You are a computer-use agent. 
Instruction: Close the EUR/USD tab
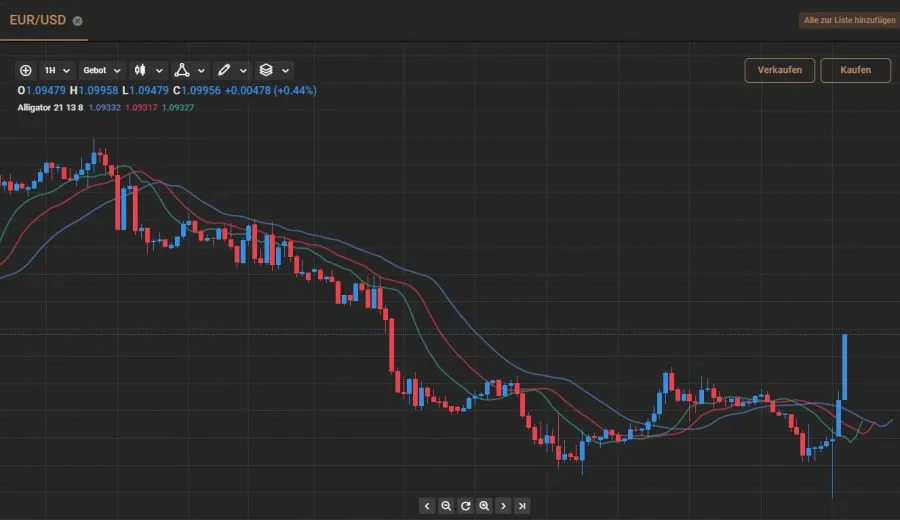coord(78,21)
